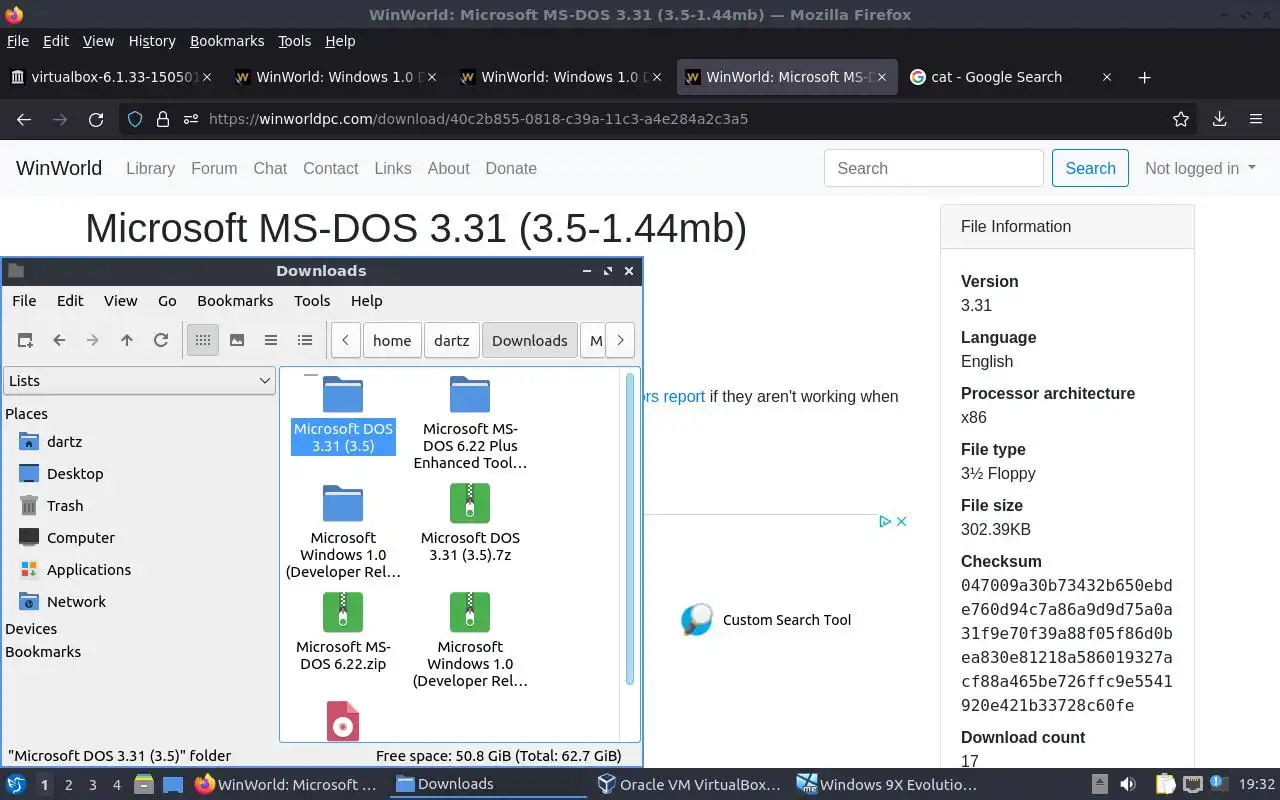Viewport: 1280px width, 800px height.
Task: Click the WinWorld Search button
Action: [1090, 168]
